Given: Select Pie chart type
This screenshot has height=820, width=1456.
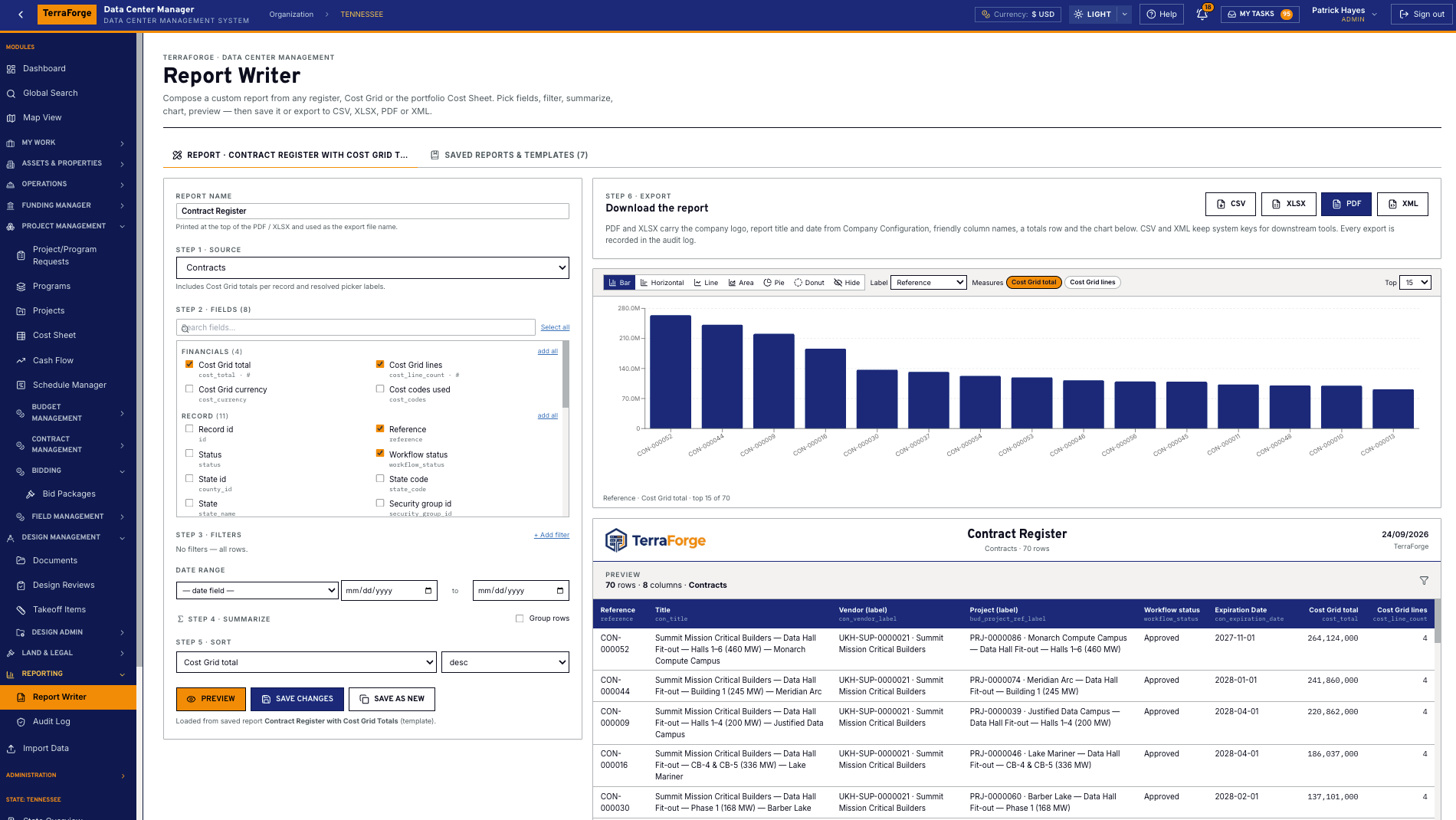Looking at the screenshot, I should click(773, 283).
